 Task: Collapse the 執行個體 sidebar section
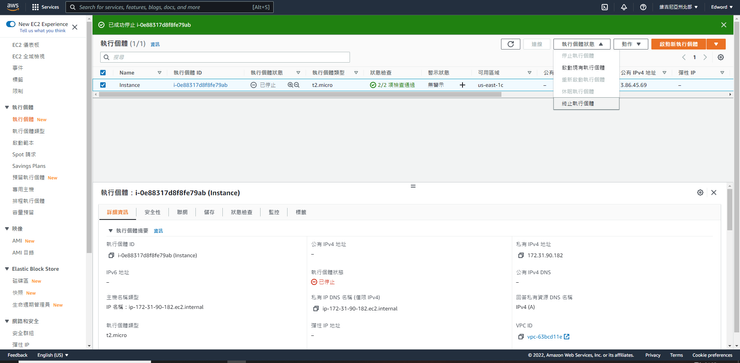7,108
